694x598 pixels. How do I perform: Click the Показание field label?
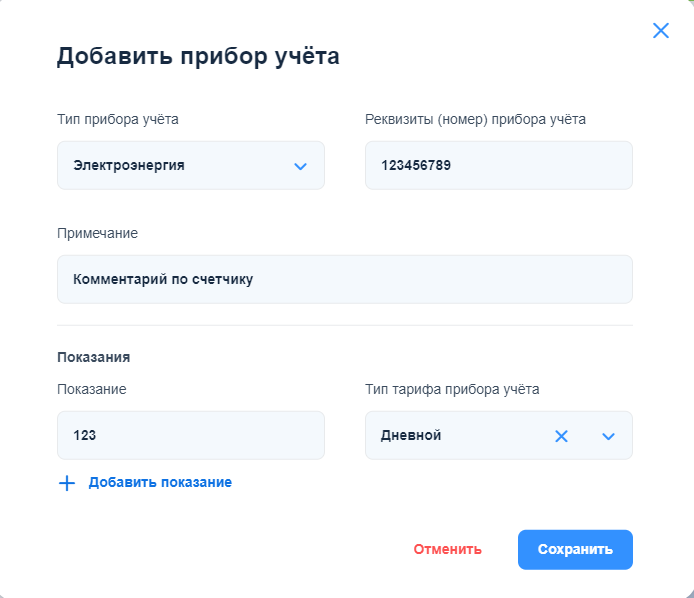[91, 389]
